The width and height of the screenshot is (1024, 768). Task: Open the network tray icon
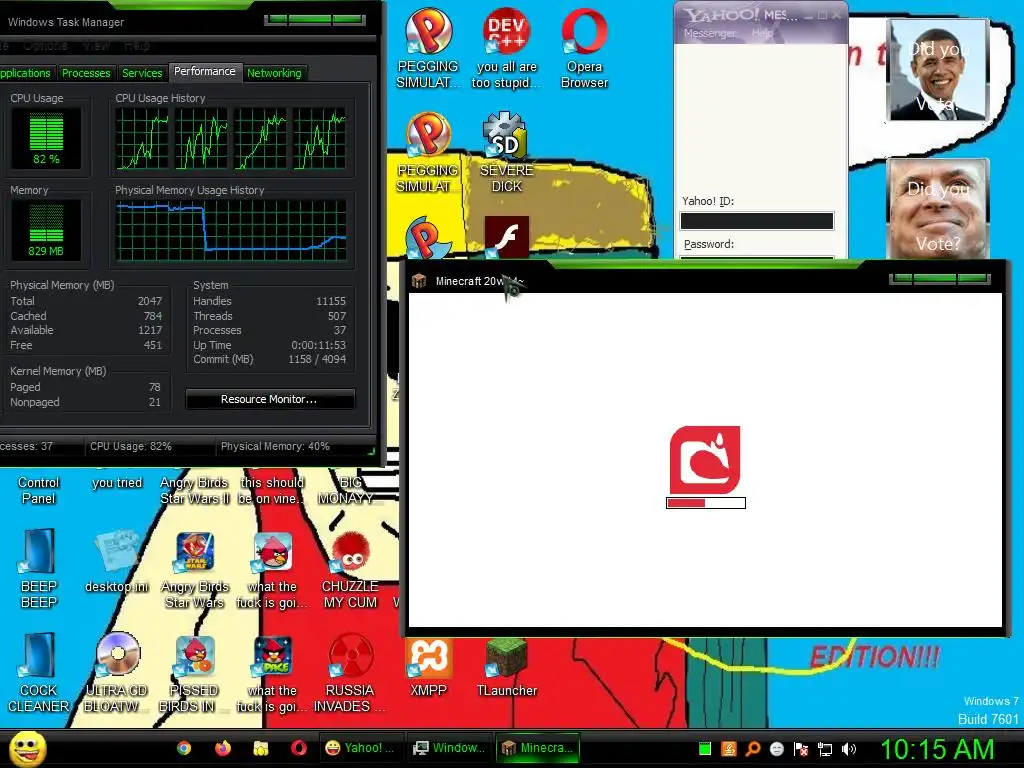pyautogui.click(x=825, y=749)
